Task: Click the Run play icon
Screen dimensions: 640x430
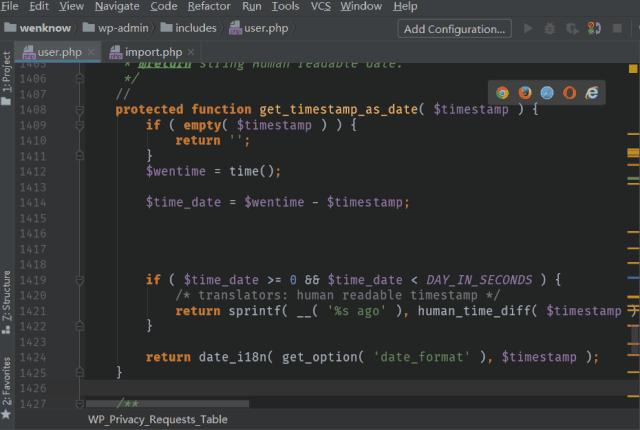Action: (528, 29)
